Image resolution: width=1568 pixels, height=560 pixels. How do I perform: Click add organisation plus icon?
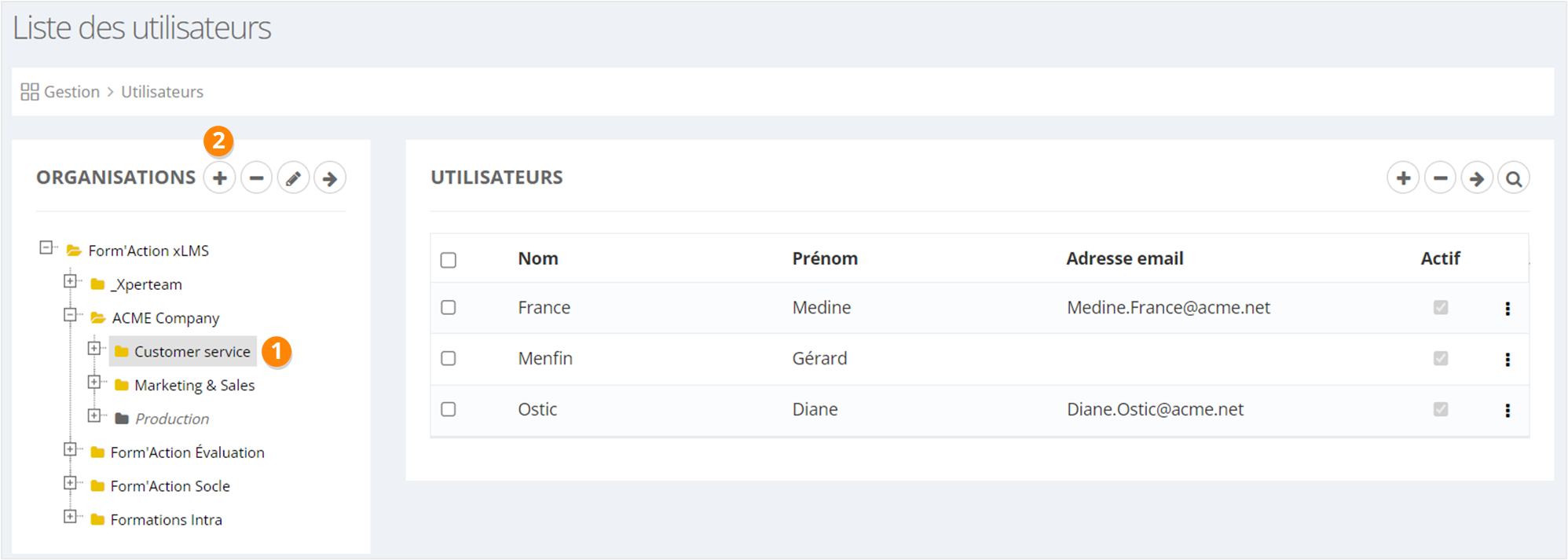point(220,178)
